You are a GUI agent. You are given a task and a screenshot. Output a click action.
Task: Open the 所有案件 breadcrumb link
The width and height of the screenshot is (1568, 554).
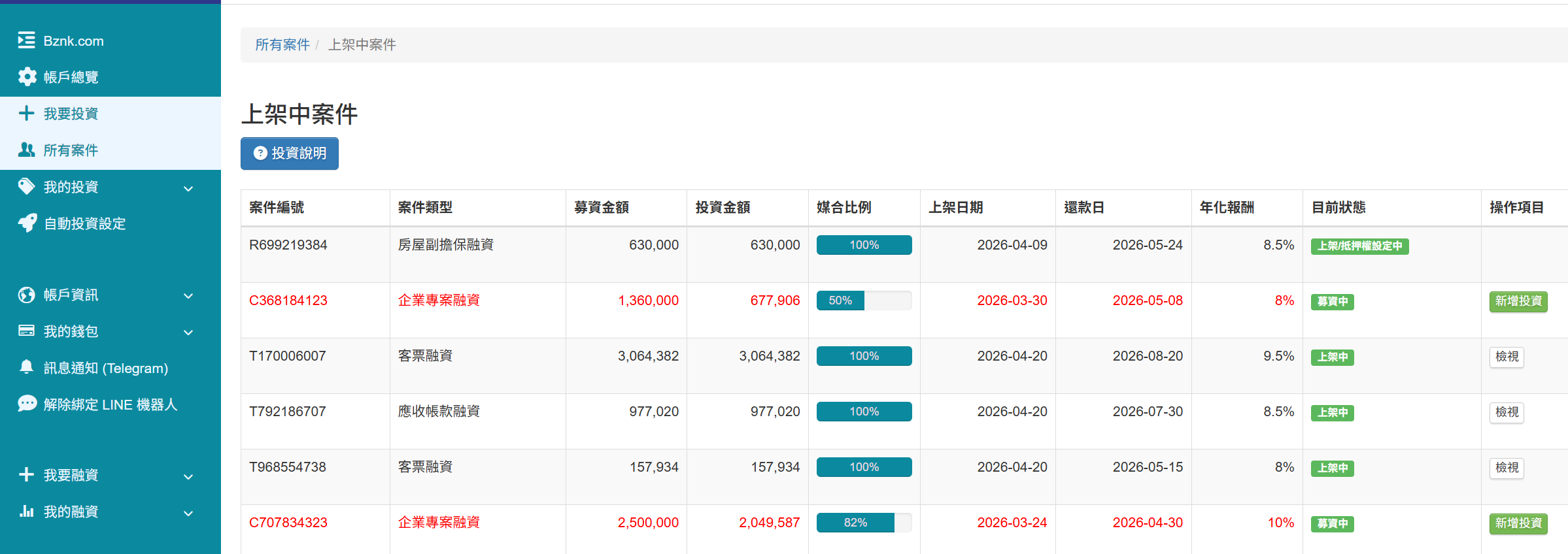(282, 44)
